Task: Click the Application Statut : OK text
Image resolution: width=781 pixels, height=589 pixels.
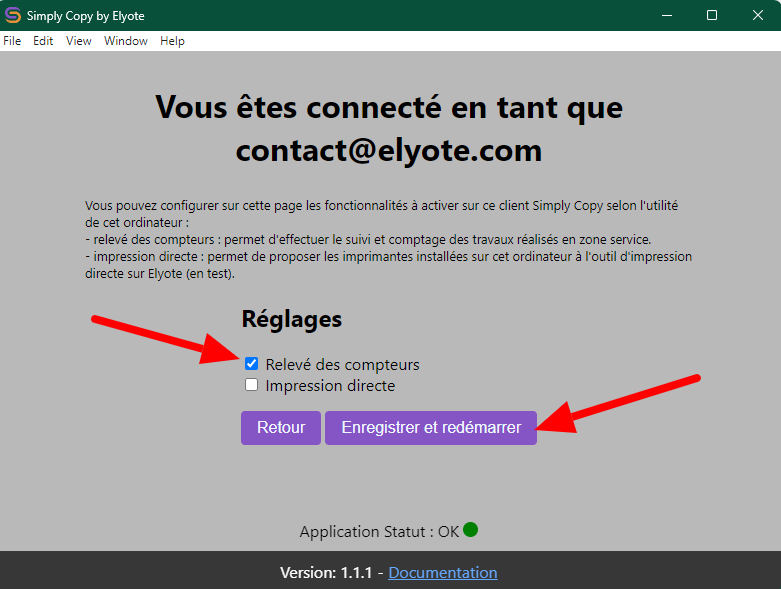Action: click(379, 532)
